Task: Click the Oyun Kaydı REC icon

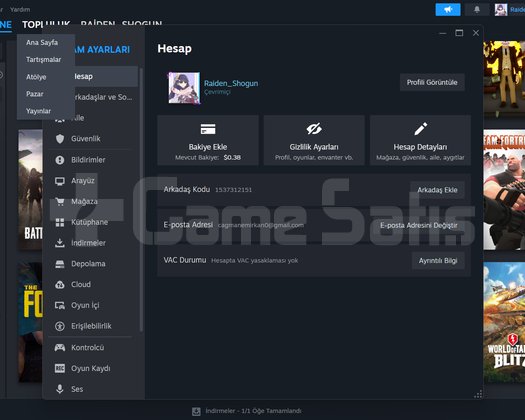Action: 60,368
